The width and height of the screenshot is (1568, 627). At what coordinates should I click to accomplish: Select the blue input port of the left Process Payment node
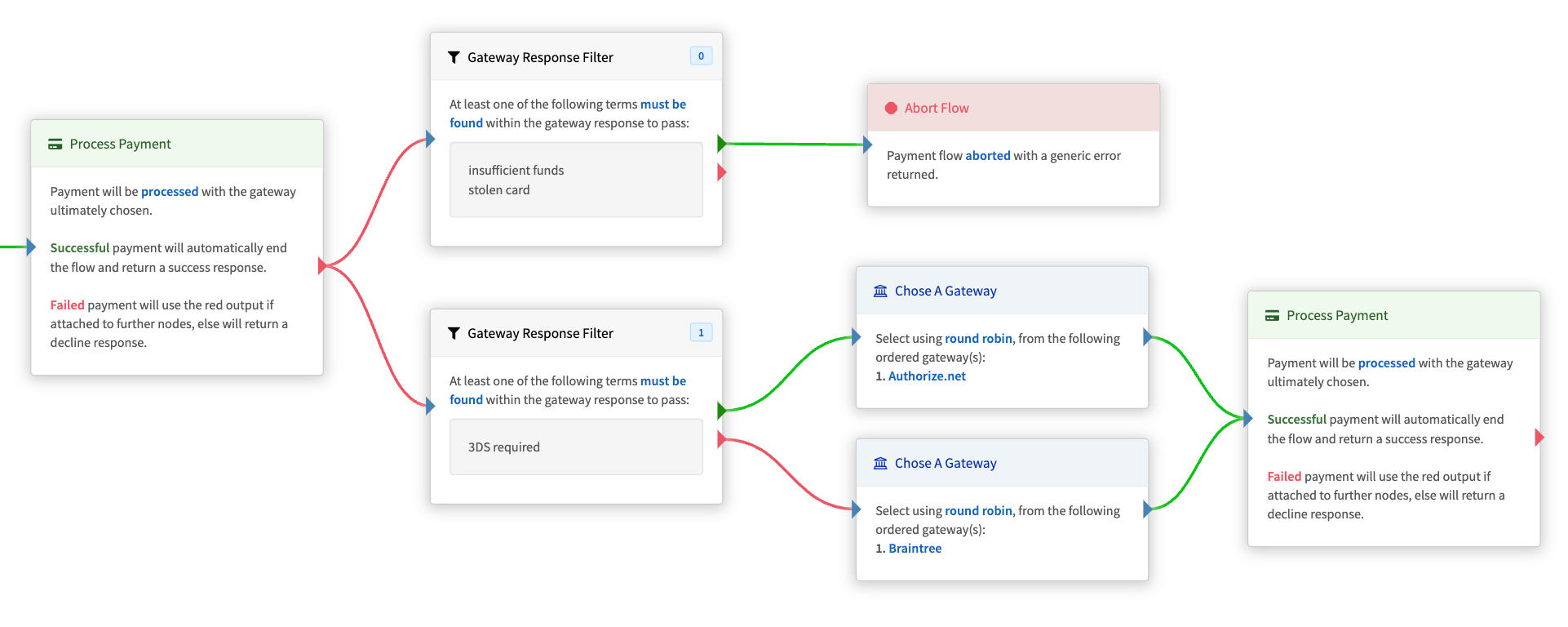click(31, 247)
